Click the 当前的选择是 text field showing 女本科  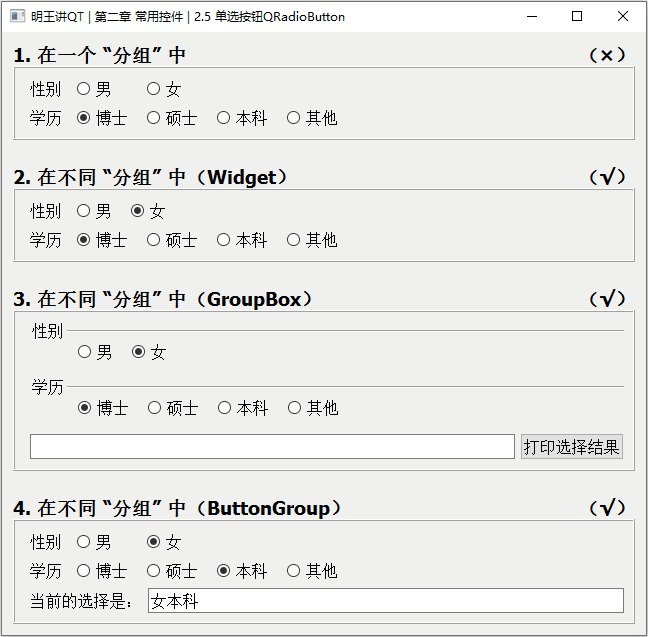tap(385, 600)
